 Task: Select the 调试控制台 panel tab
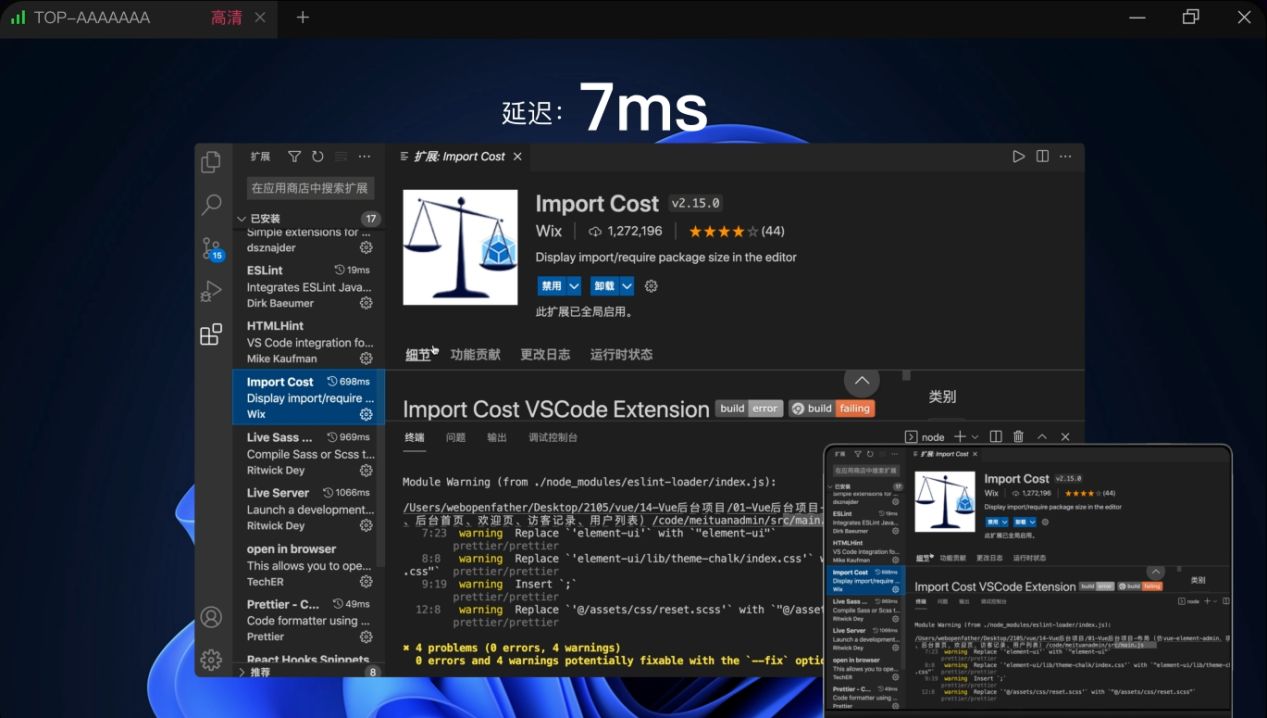click(x=553, y=437)
